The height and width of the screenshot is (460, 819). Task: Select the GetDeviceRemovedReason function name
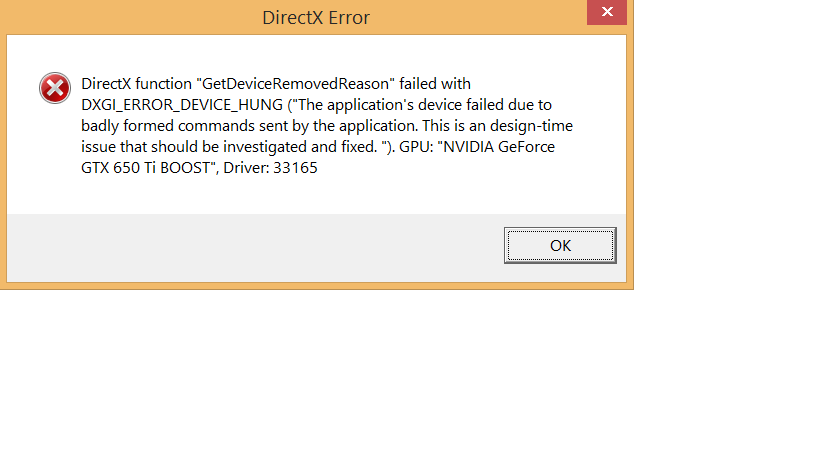295,84
